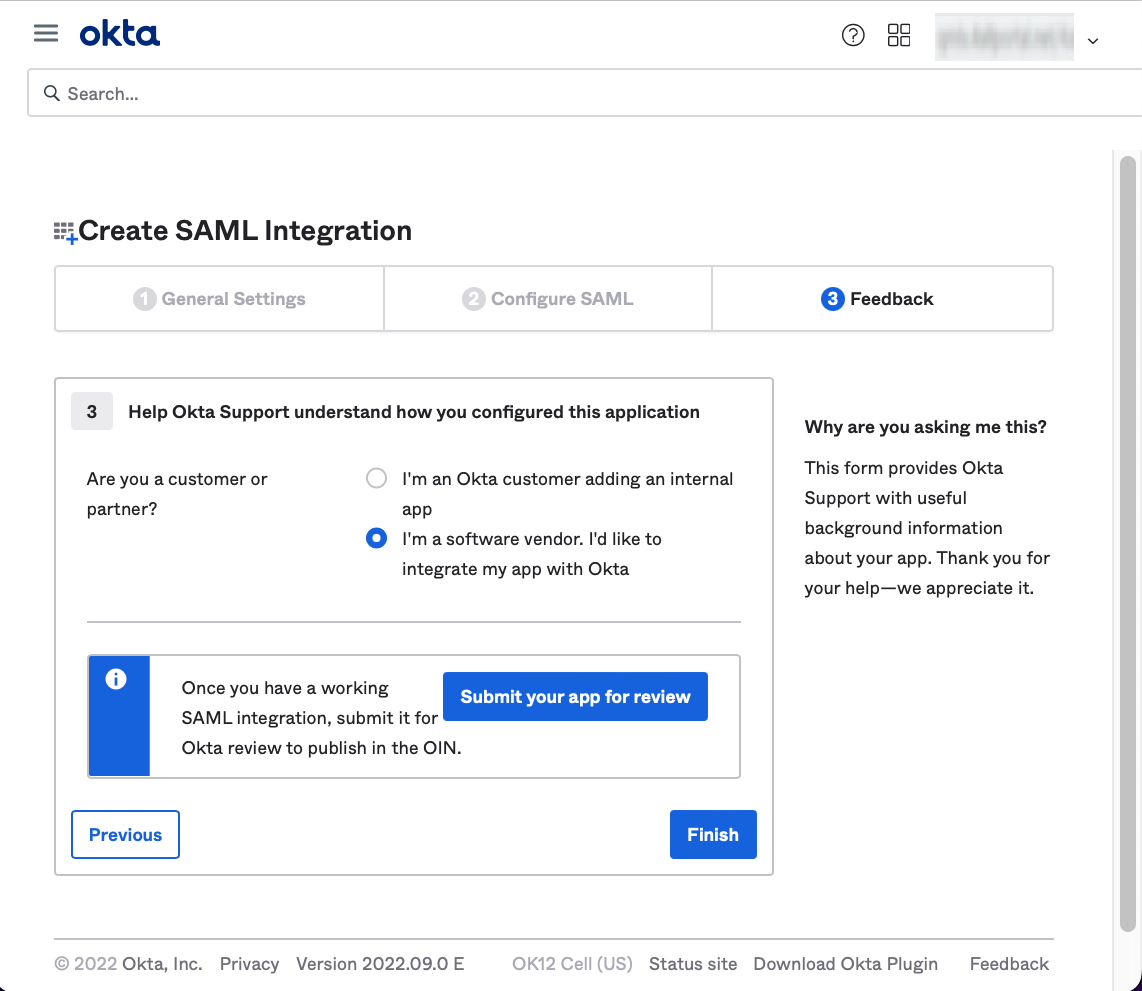Viewport: 1142px width, 991px height.
Task: Open the Privacy footer link
Action: pos(249,964)
